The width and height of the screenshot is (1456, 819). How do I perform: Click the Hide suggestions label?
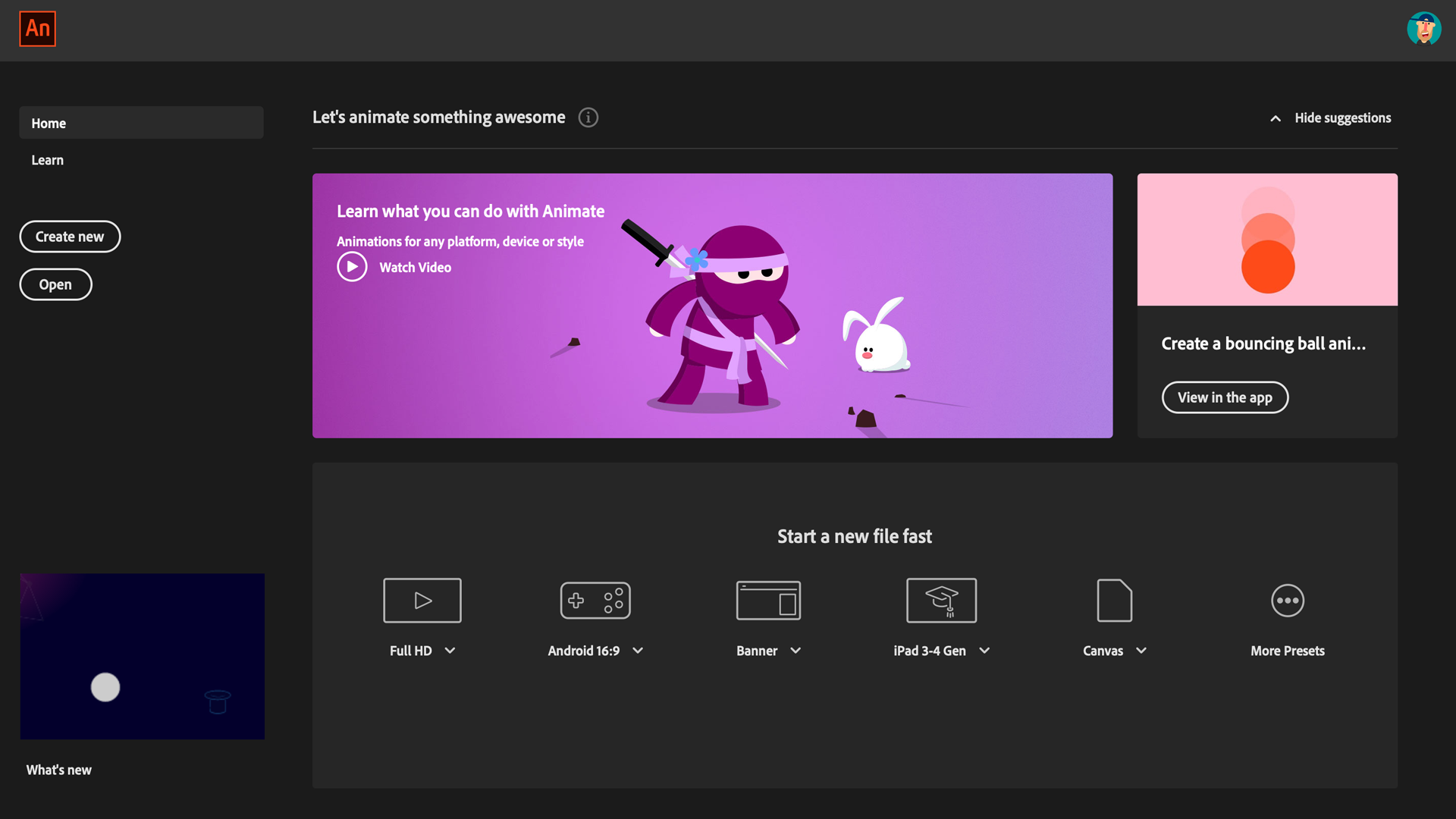tap(1342, 118)
